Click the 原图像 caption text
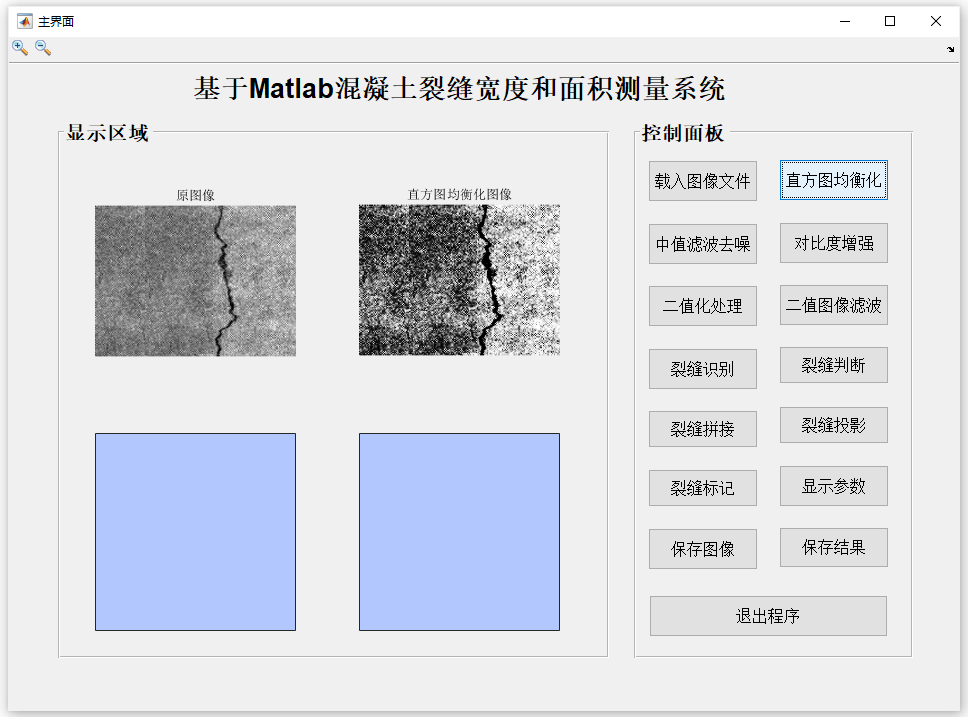 point(195,195)
